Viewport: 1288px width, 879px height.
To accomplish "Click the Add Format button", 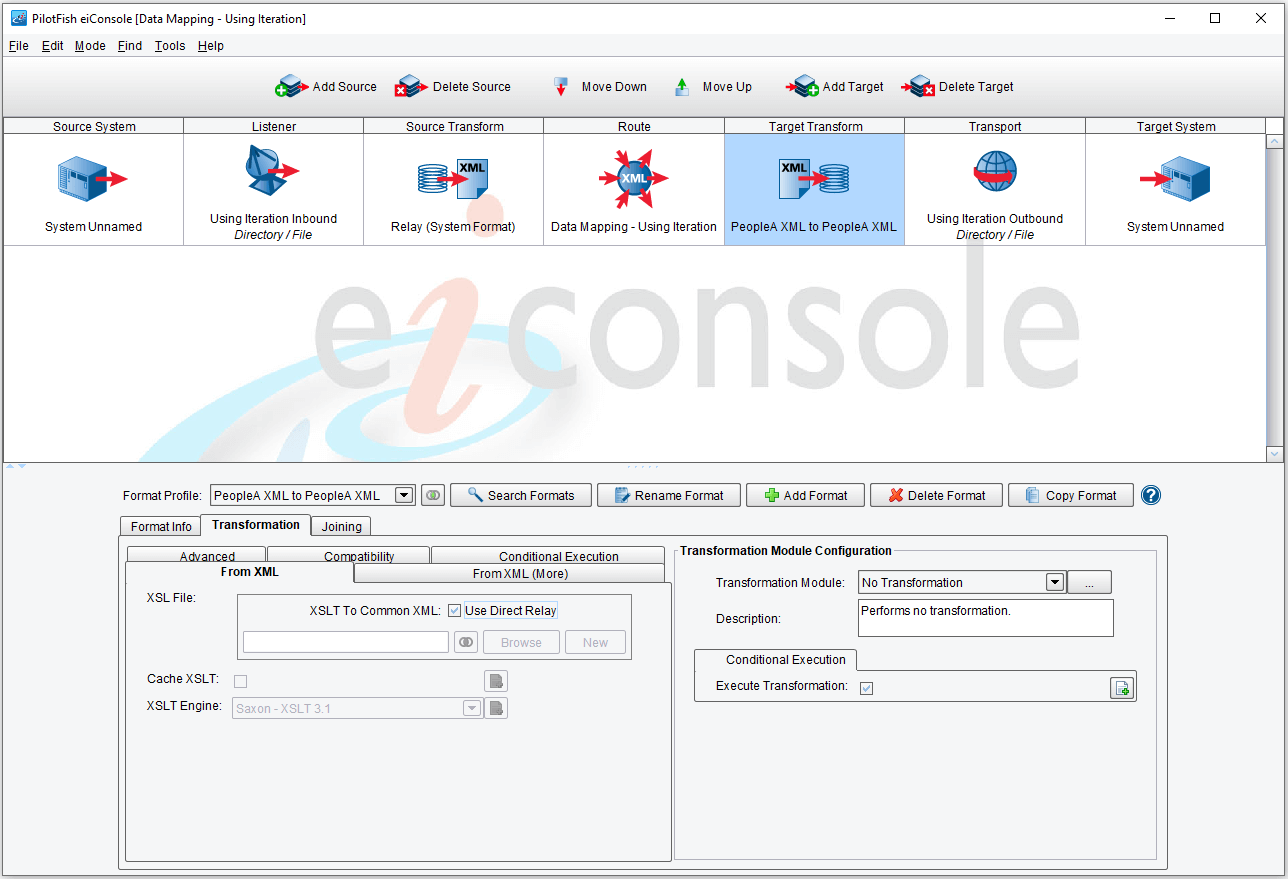I will pyautogui.click(x=805, y=495).
